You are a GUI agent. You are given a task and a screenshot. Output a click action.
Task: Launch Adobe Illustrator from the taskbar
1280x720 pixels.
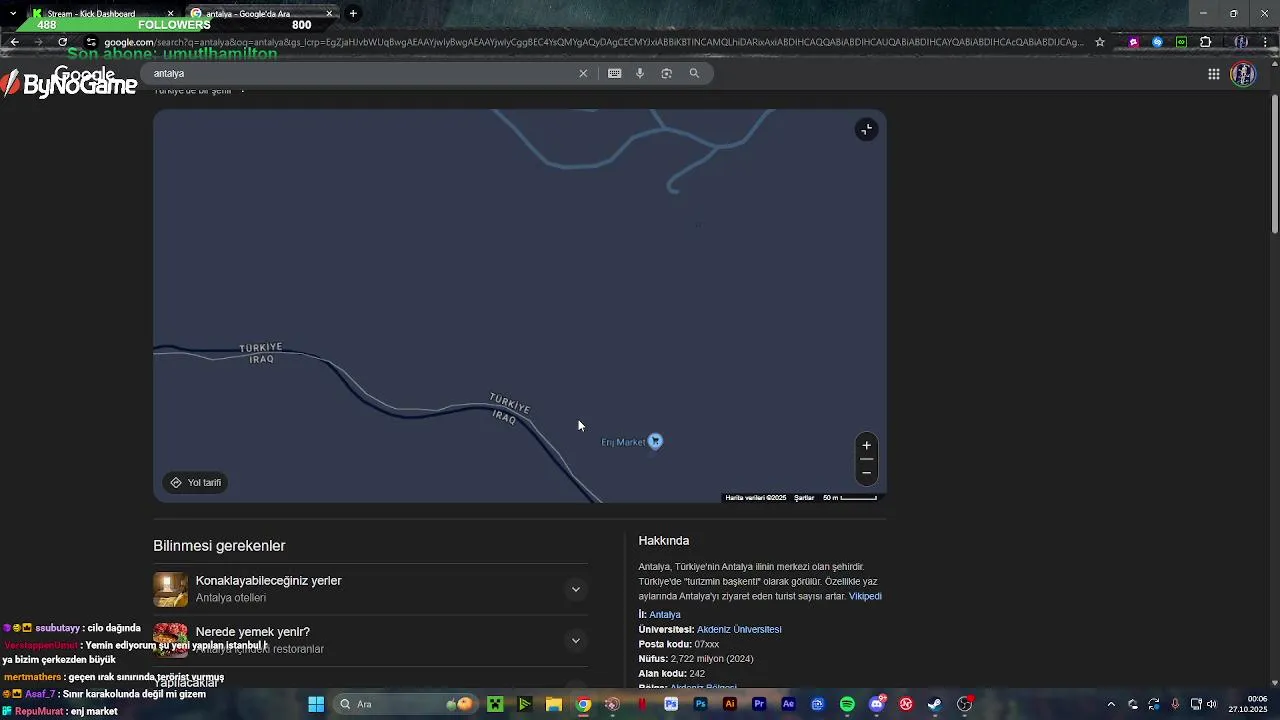pyautogui.click(x=729, y=704)
